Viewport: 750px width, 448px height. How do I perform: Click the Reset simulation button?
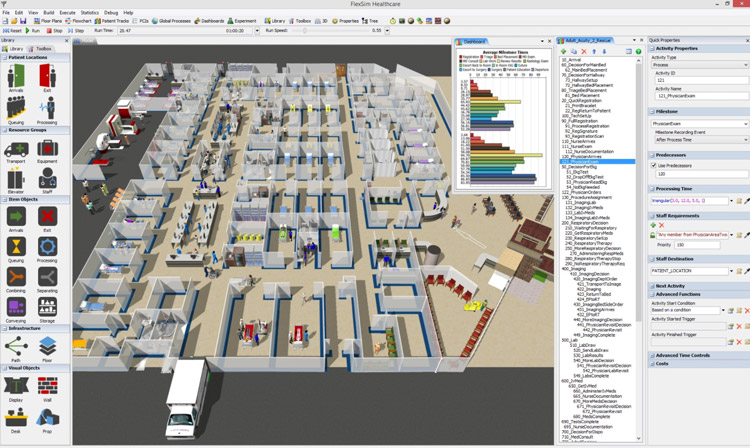click(x=12, y=31)
